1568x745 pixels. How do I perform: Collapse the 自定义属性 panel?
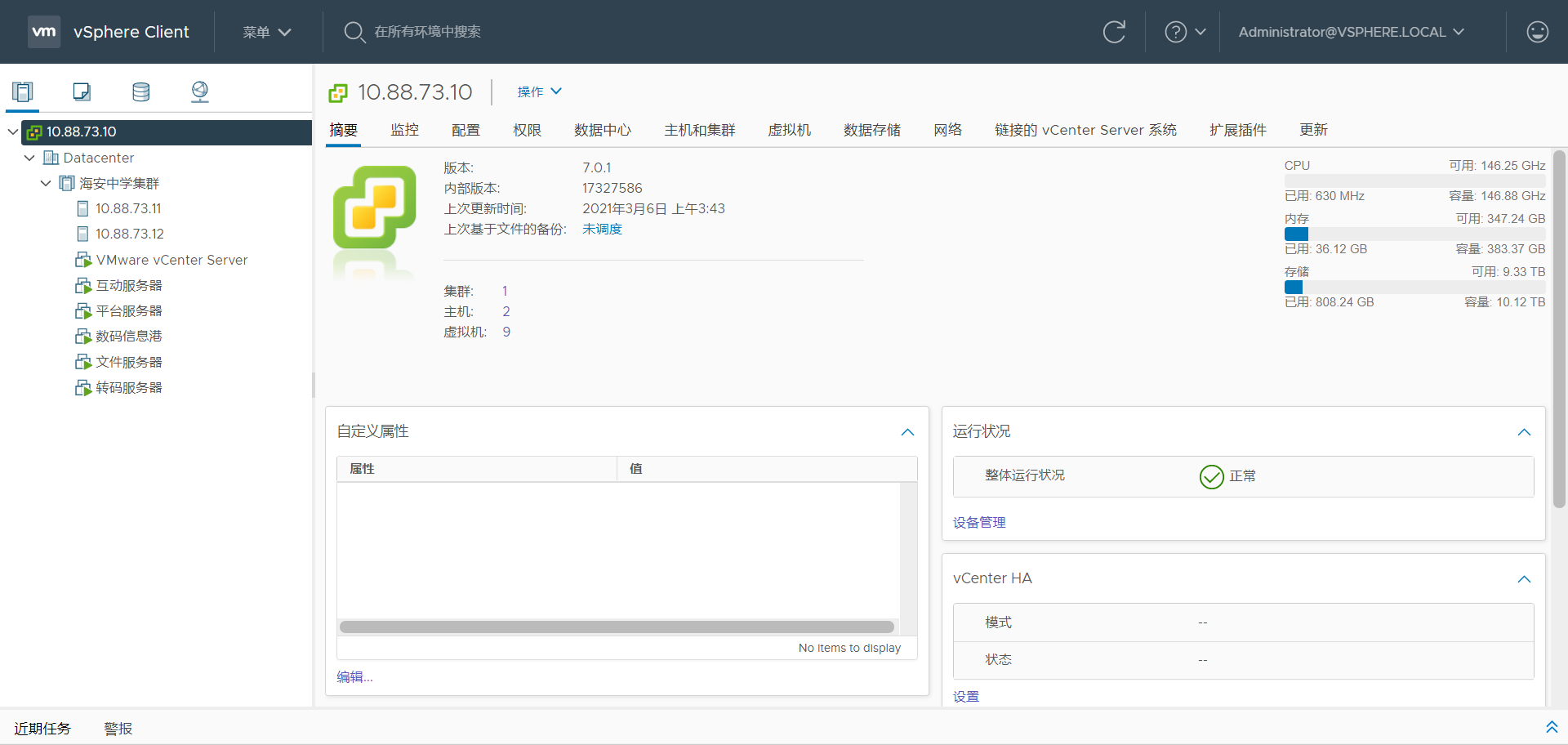907,432
